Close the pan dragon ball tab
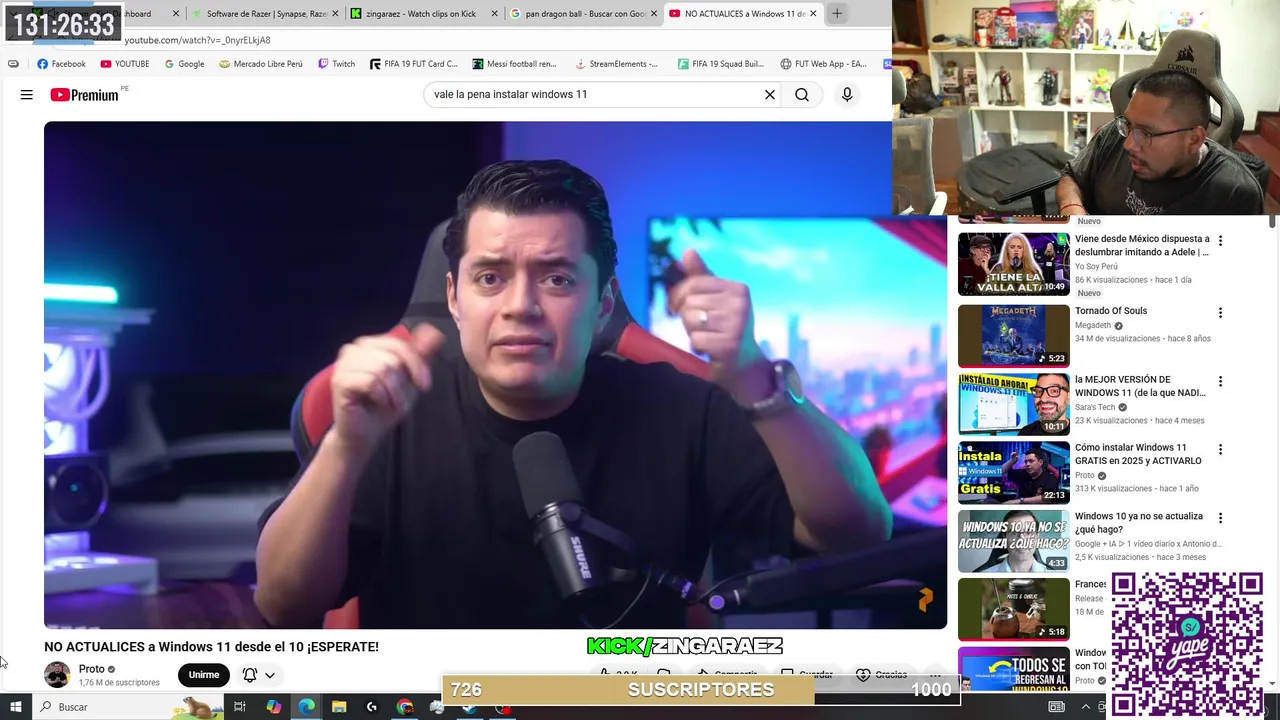Image resolution: width=1280 pixels, height=720 pixels. (x=653, y=14)
